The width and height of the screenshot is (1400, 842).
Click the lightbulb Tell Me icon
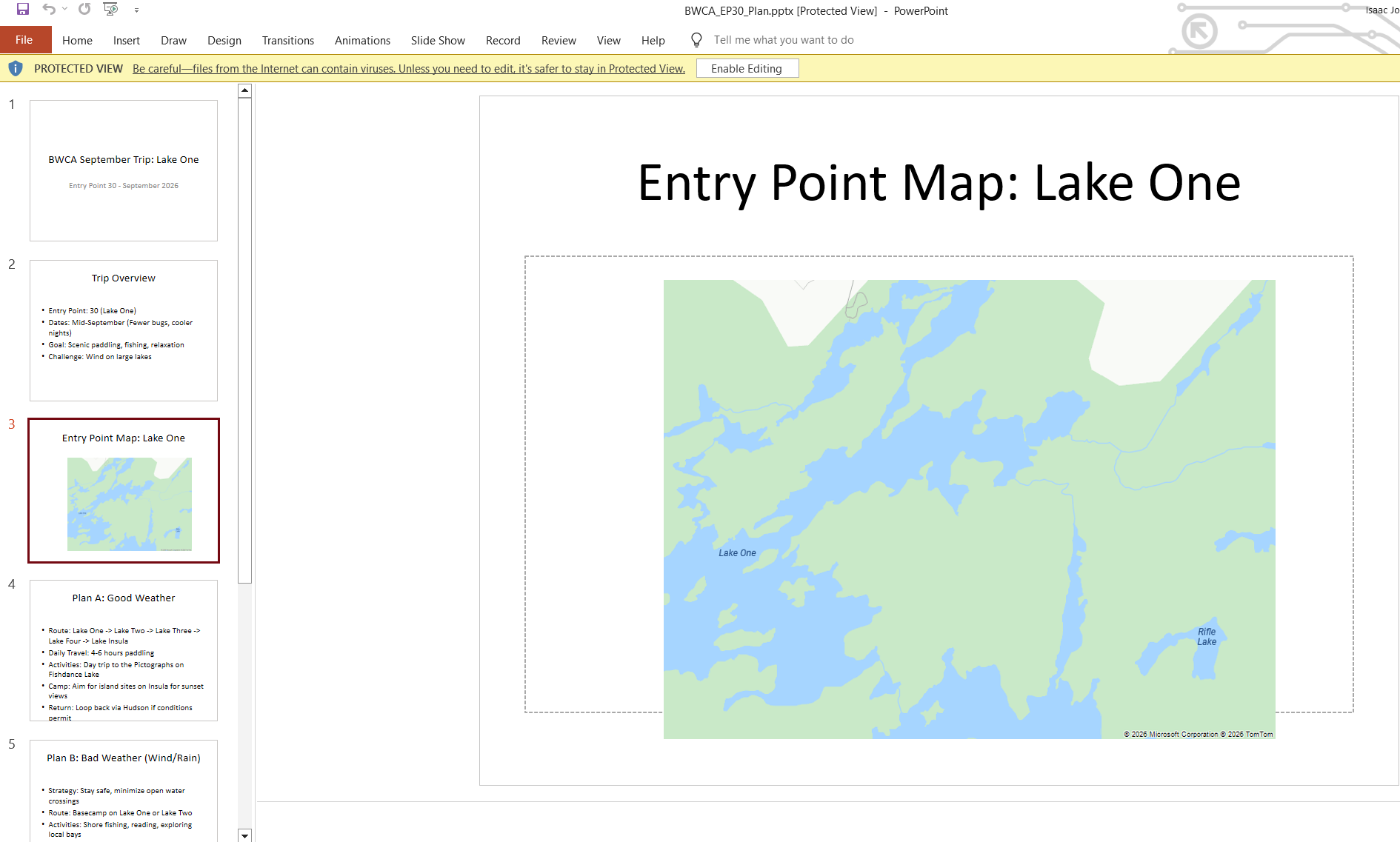(x=696, y=40)
